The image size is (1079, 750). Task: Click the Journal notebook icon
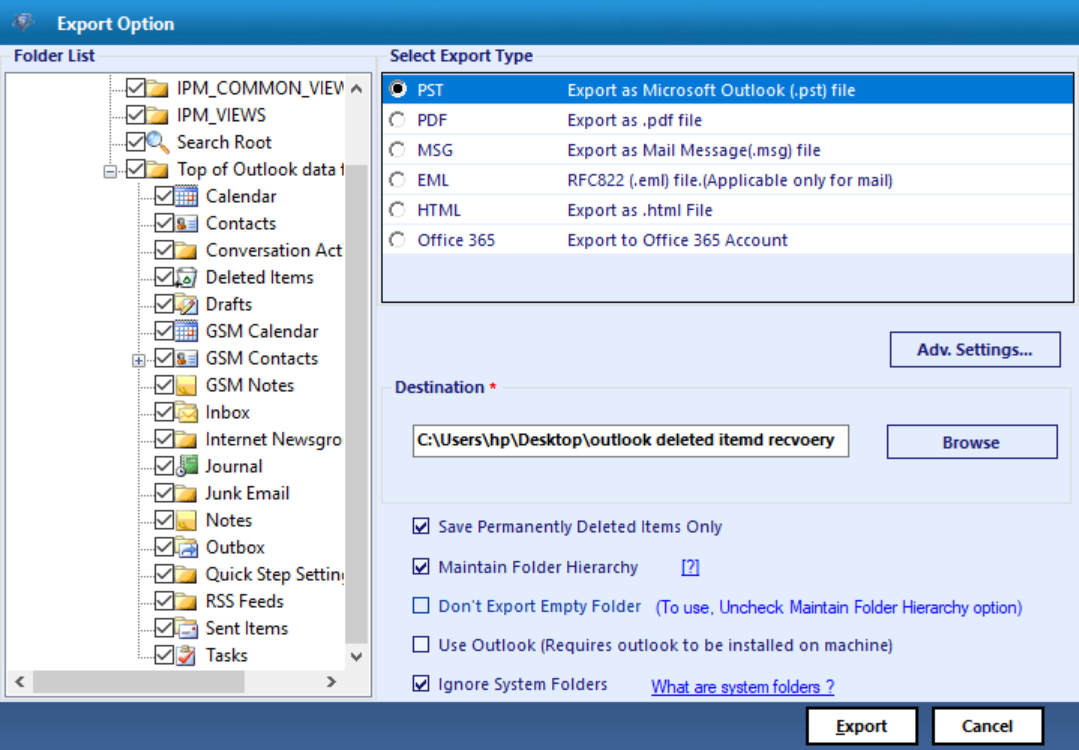point(186,467)
